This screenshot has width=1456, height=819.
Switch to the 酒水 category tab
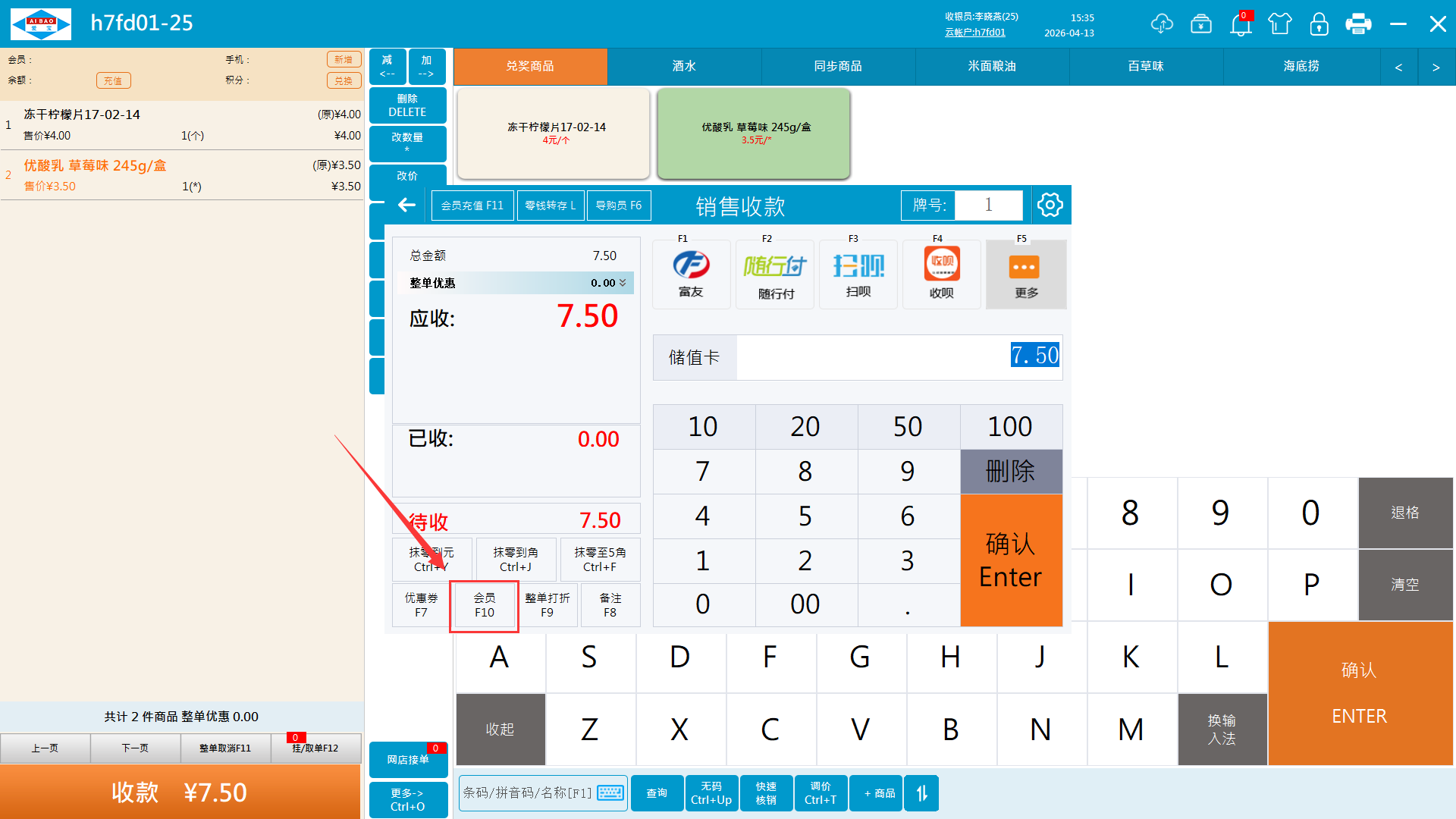click(684, 67)
